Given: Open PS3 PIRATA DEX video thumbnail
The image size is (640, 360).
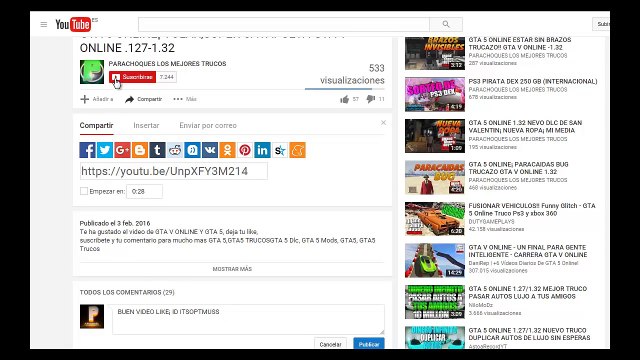Looking at the screenshot, I should coord(435,94).
